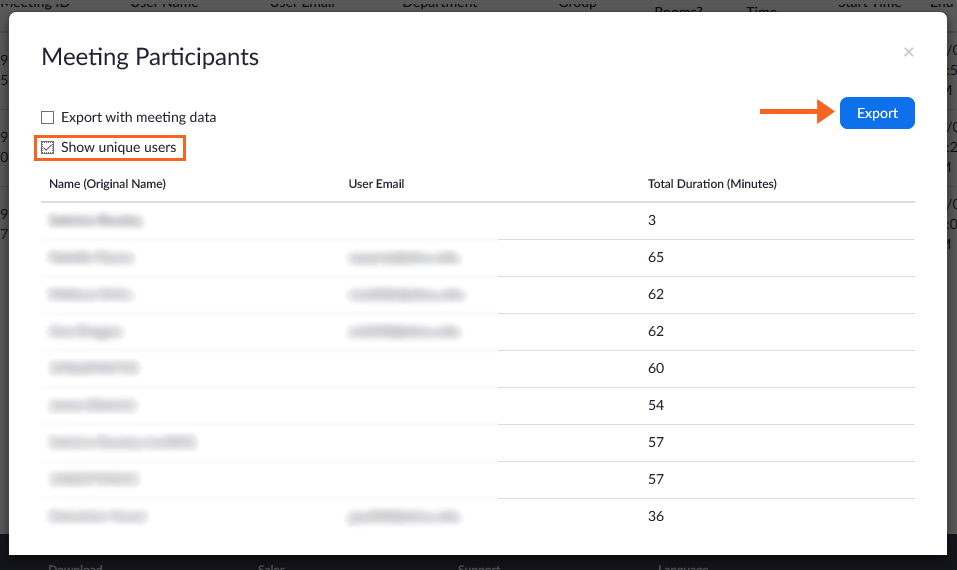Select the 3 minute duration cell
This screenshot has width=957, height=570.
(x=652, y=220)
